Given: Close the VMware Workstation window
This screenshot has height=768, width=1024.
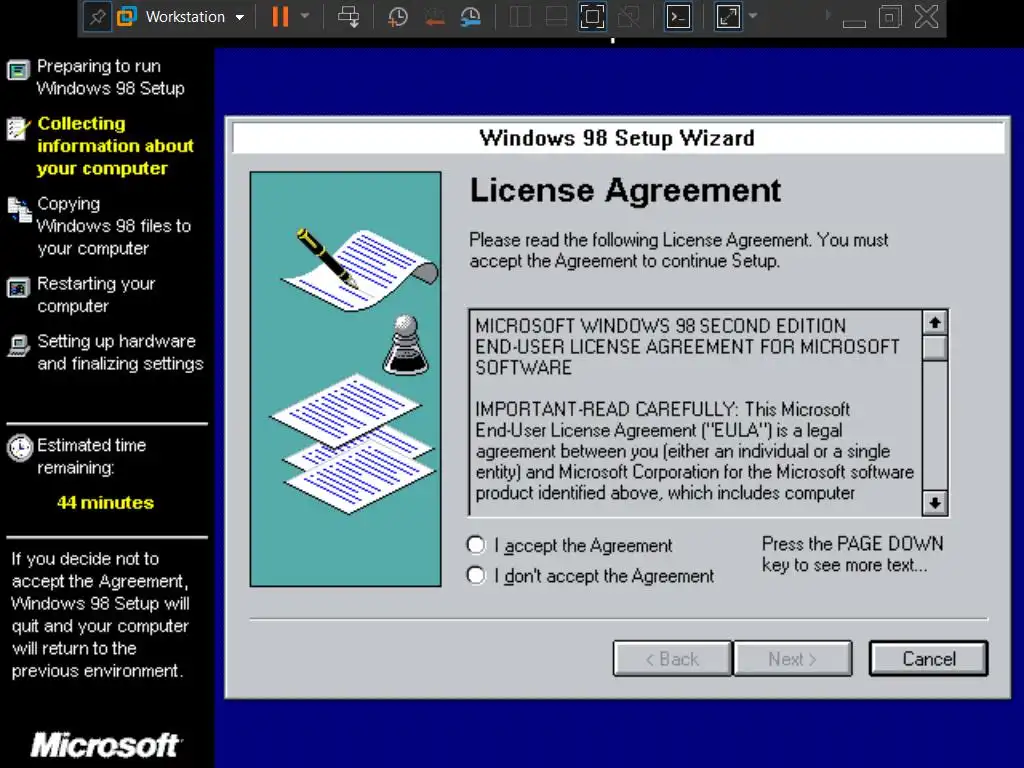Looking at the screenshot, I should [x=926, y=17].
